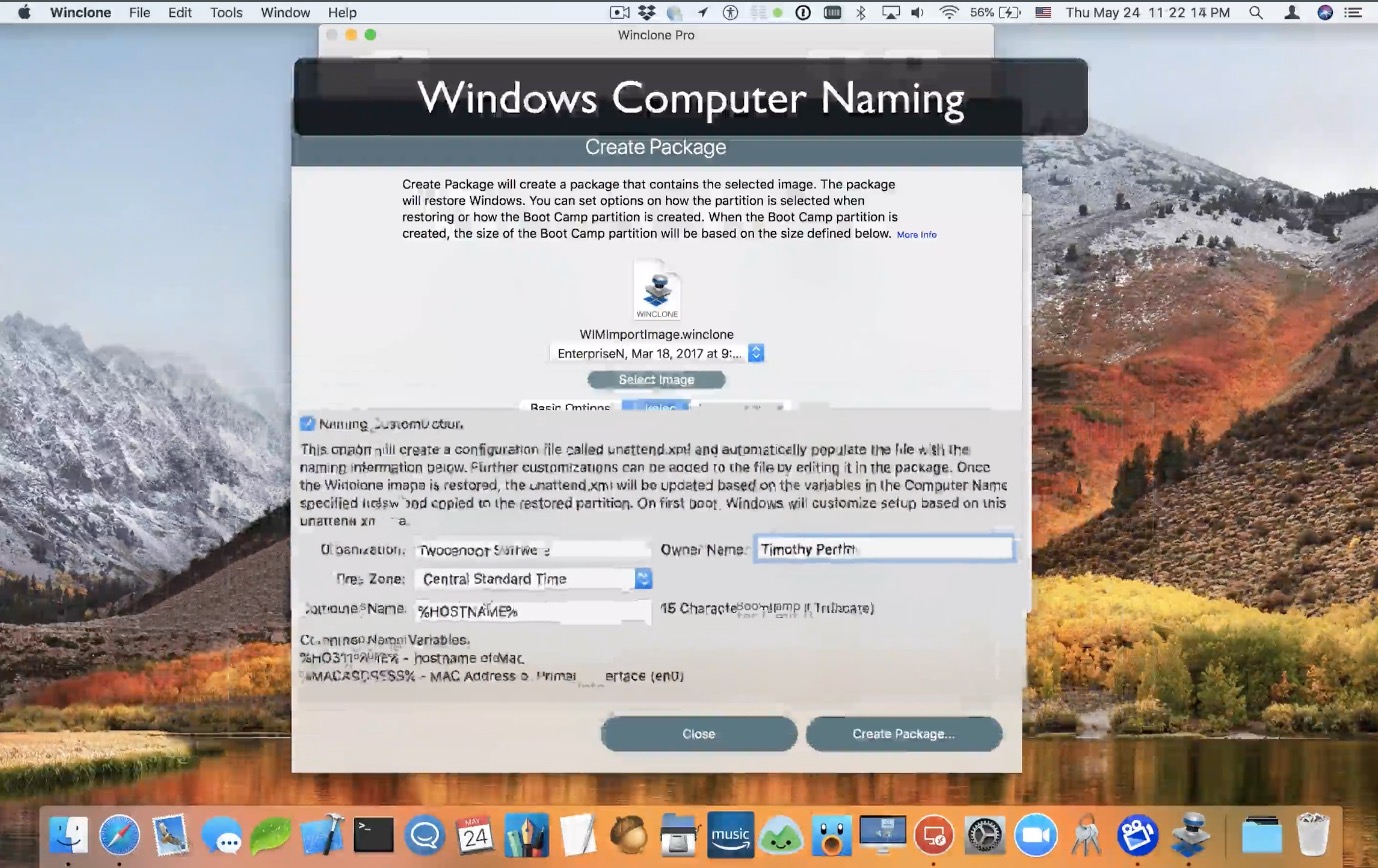The image size is (1378, 868).
Task: Open Spotlight search magnifier
Action: pos(1256,12)
